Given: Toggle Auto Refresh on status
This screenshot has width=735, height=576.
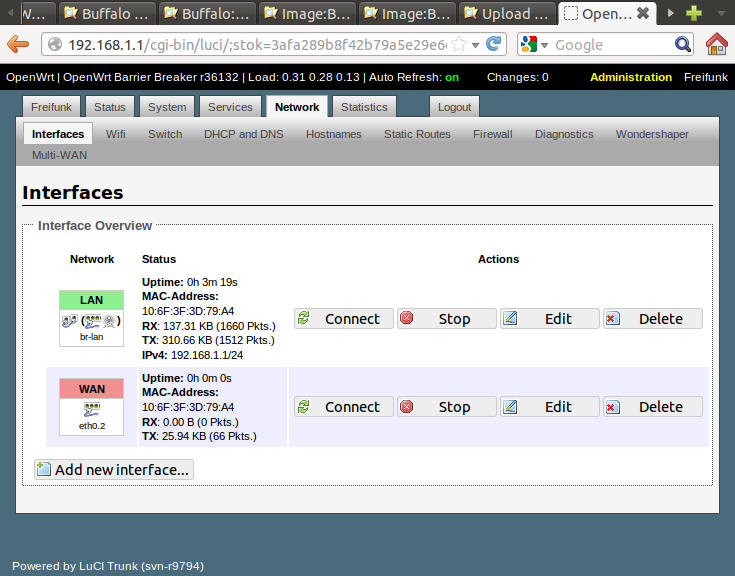Looking at the screenshot, I should pos(452,77).
